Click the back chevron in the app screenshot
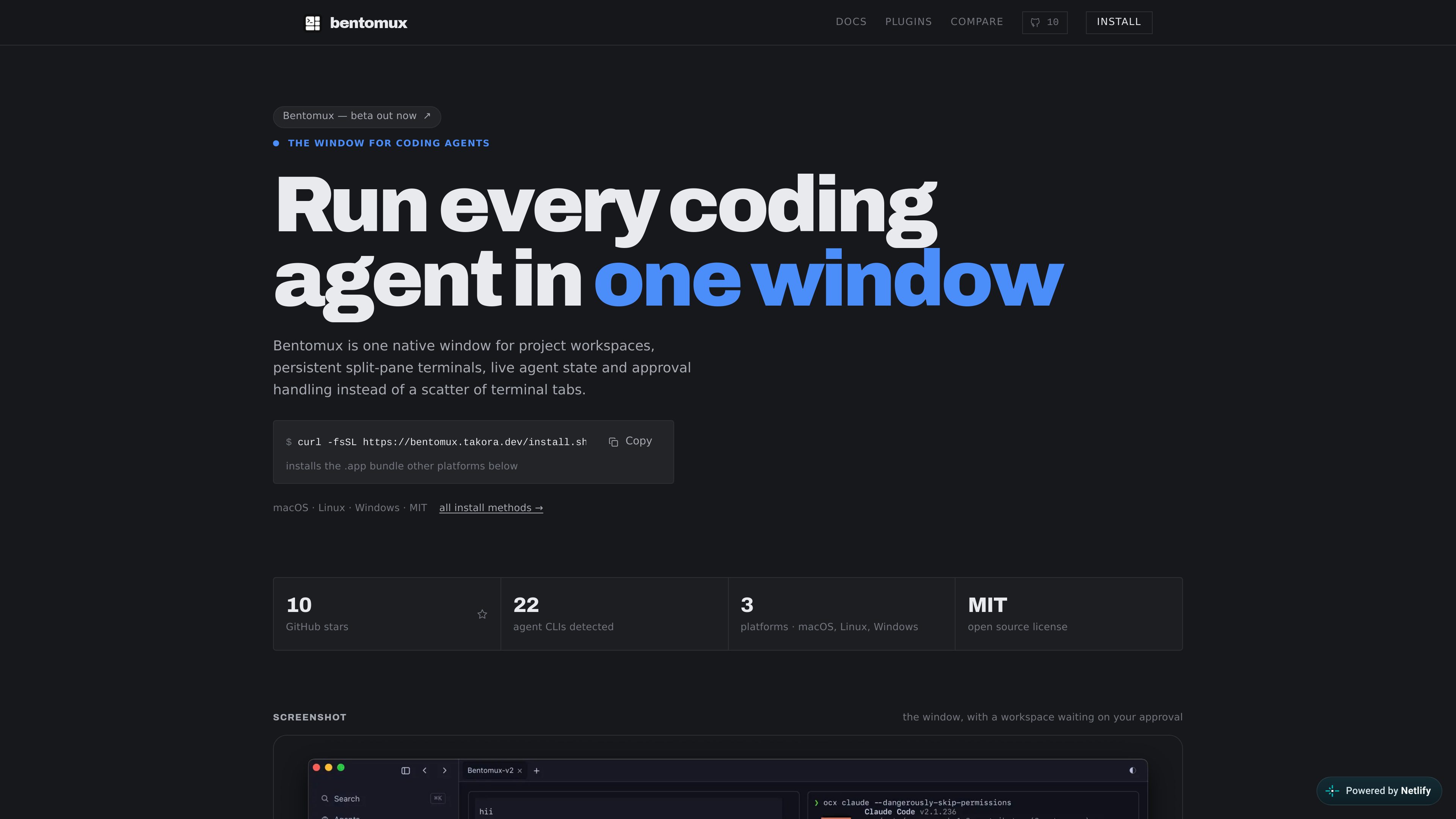 [425, 770]
